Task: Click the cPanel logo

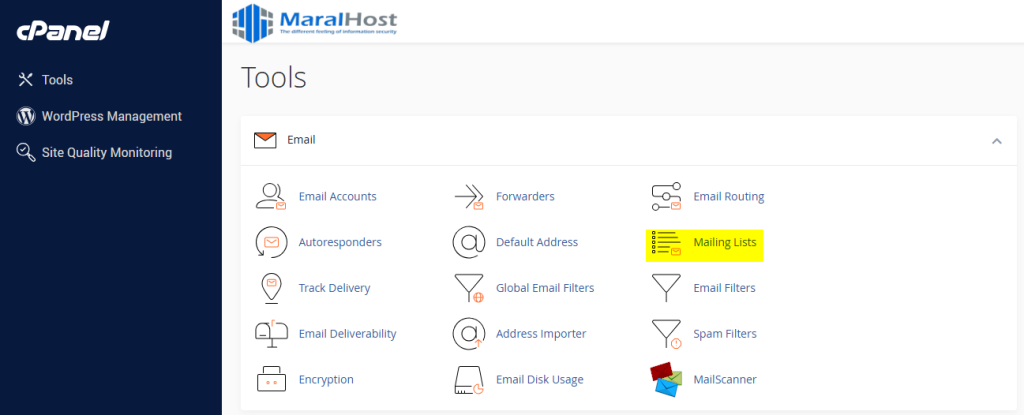Action: 63,30
